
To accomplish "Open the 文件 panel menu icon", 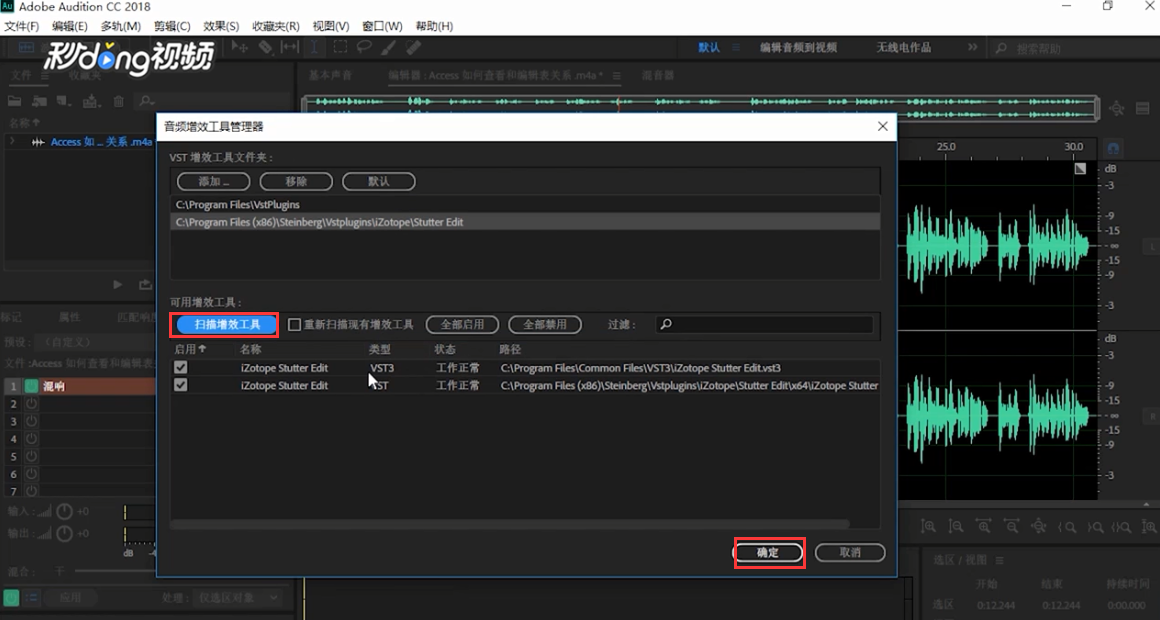I will coord(44,75).
